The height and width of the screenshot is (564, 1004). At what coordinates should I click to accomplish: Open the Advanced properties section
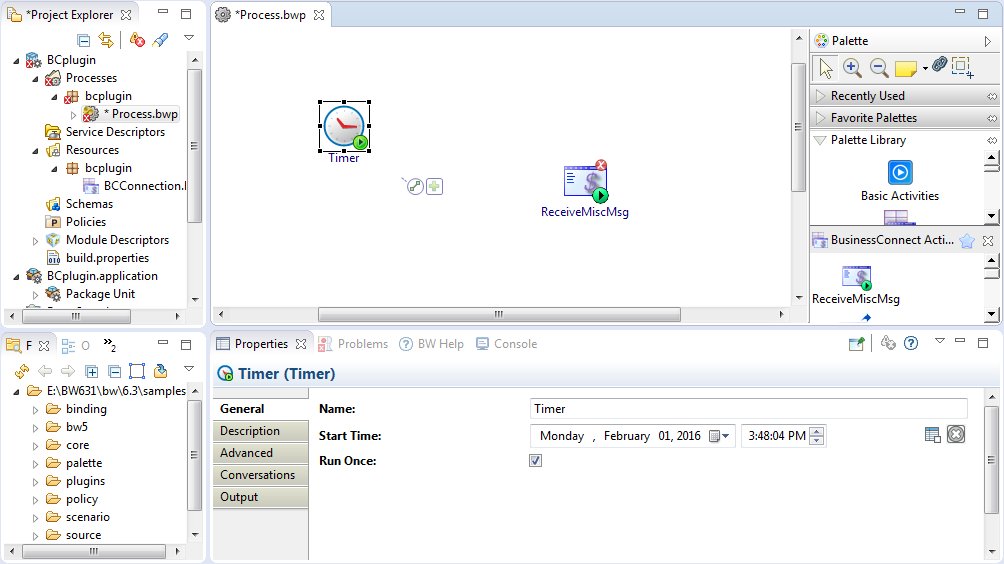[261, 453]
